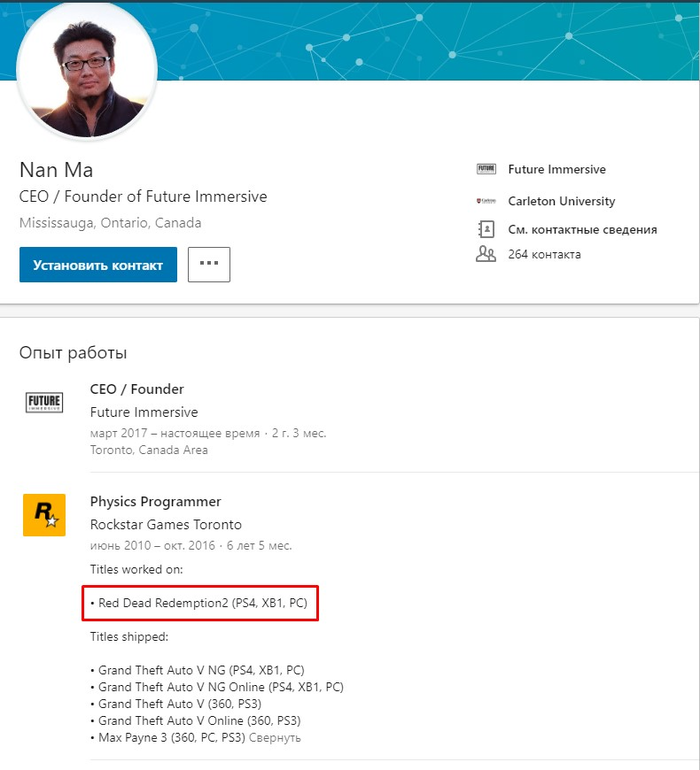
Task: Open Future Immersive logo in experience section
Action: point(44,402)
